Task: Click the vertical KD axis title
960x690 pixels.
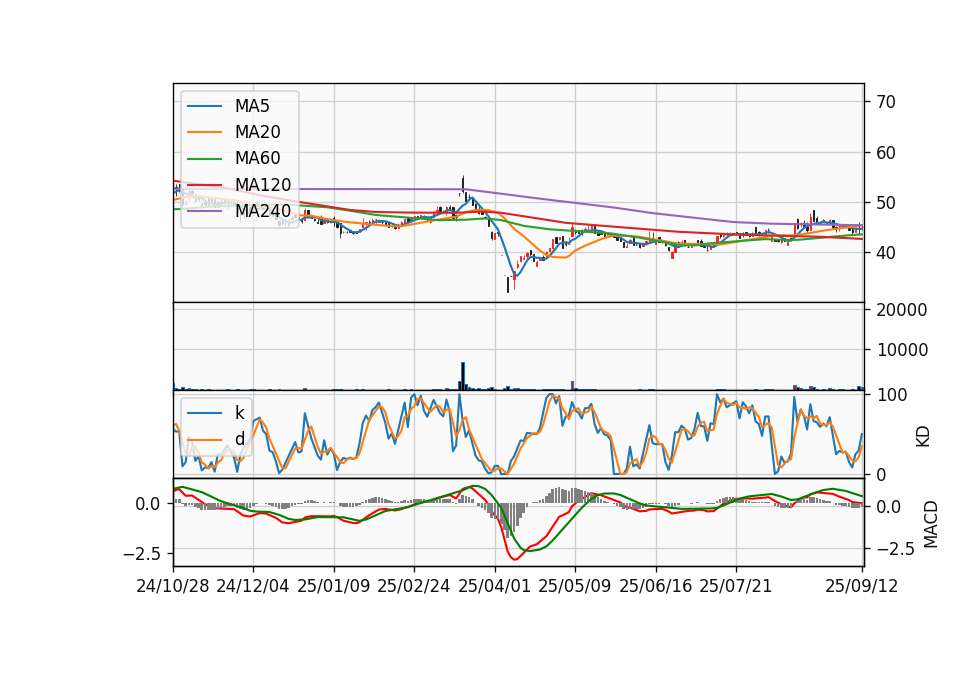Action: coord(923,437)
